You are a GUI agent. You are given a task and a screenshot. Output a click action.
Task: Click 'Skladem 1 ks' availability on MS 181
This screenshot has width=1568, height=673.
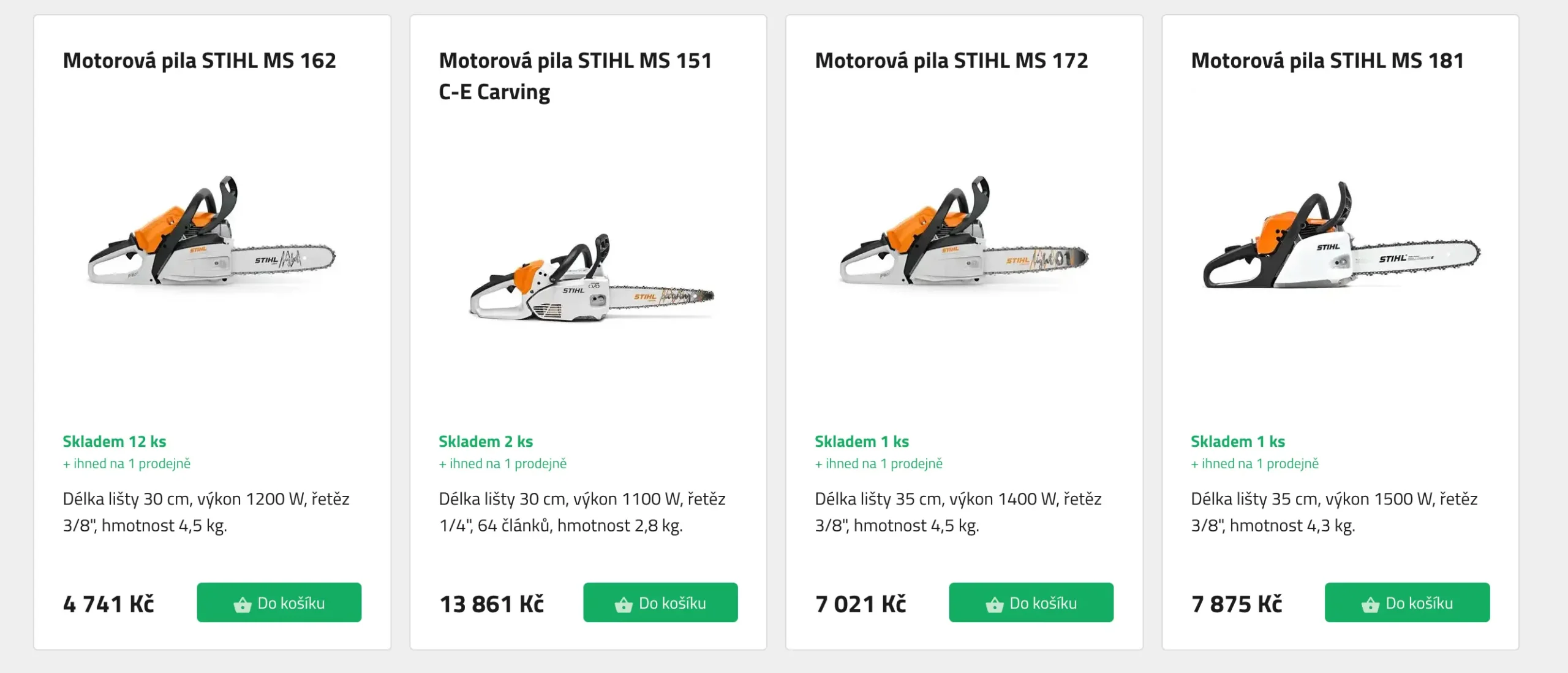tap(1237, 441)
